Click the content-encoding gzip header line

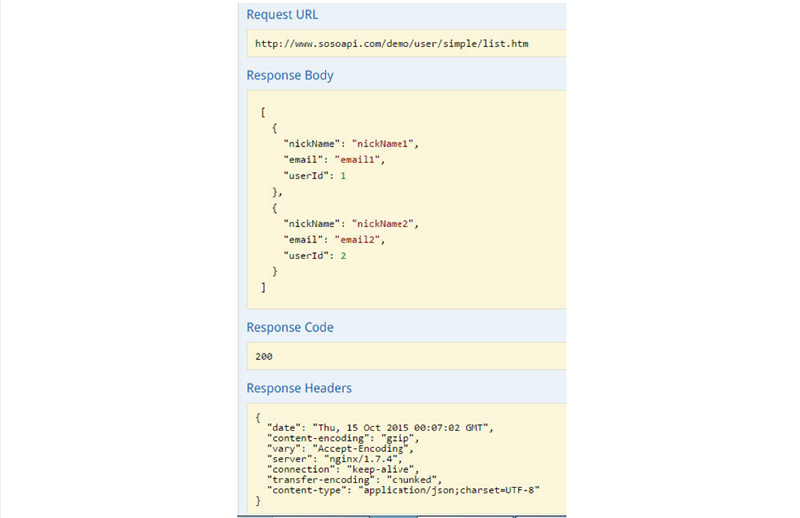click(342, 438)
